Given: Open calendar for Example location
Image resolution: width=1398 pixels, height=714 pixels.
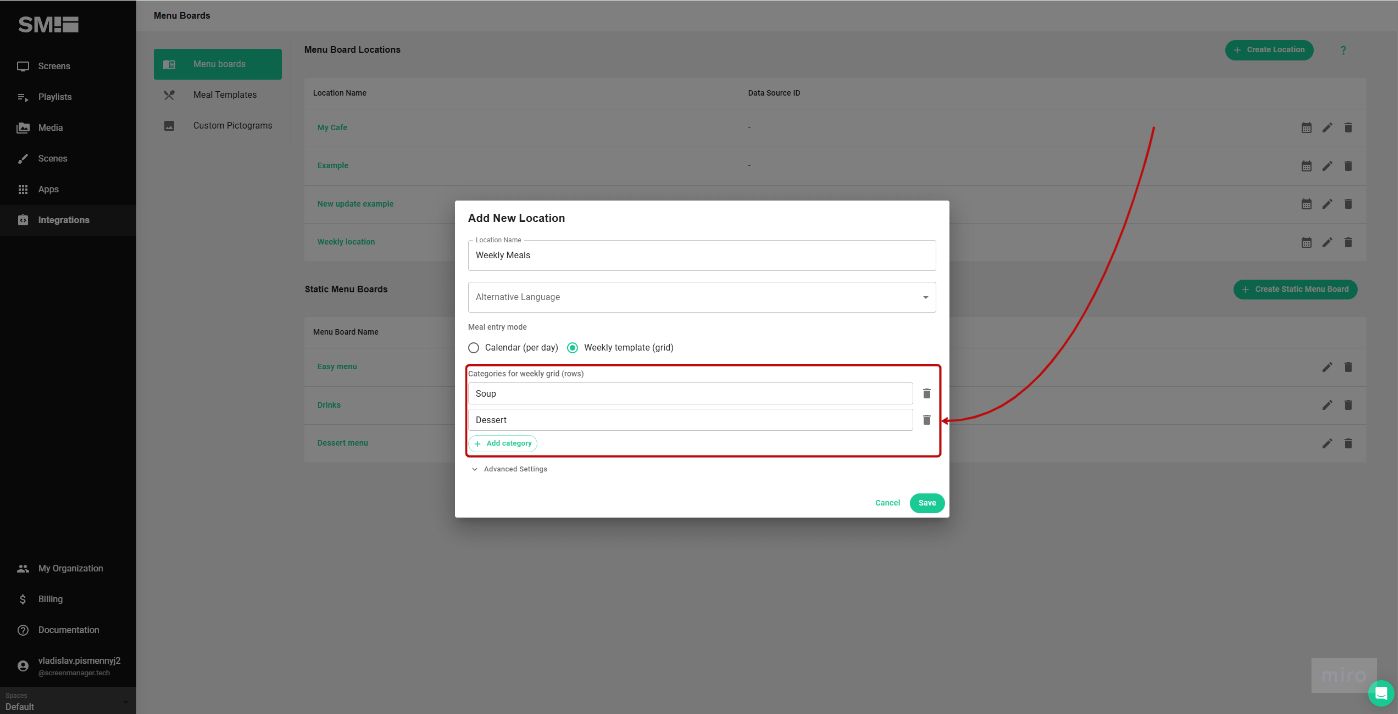Looking at the screenshot, I should point(1306,166).
